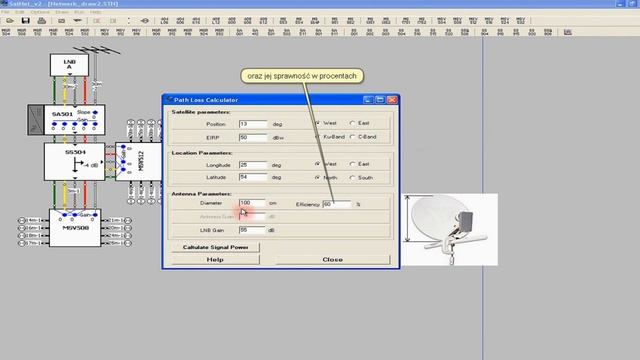Select the MSV512 multiswitch block in diagram
Image resolution: width=640 pixels, height=360 pixels.
[x=139, y=161]
